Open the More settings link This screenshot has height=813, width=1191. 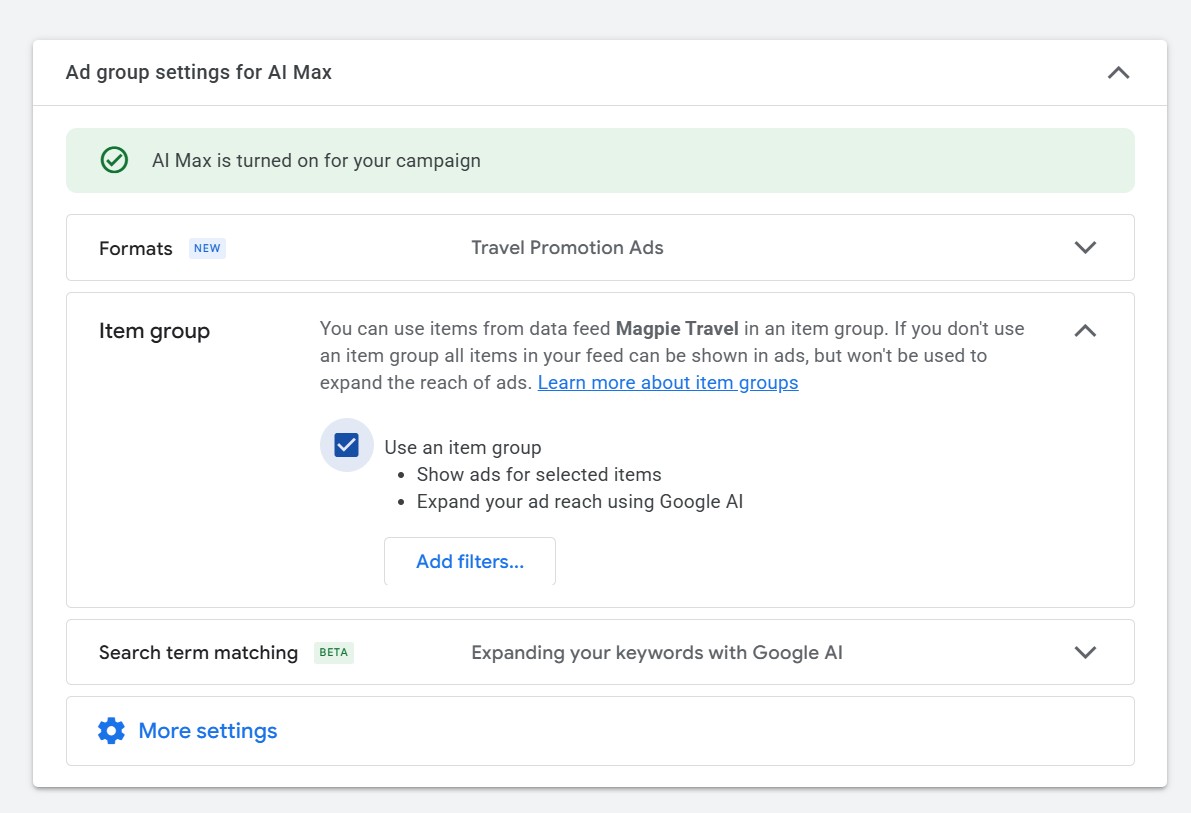pyautogui.click(x=207, y=731)
